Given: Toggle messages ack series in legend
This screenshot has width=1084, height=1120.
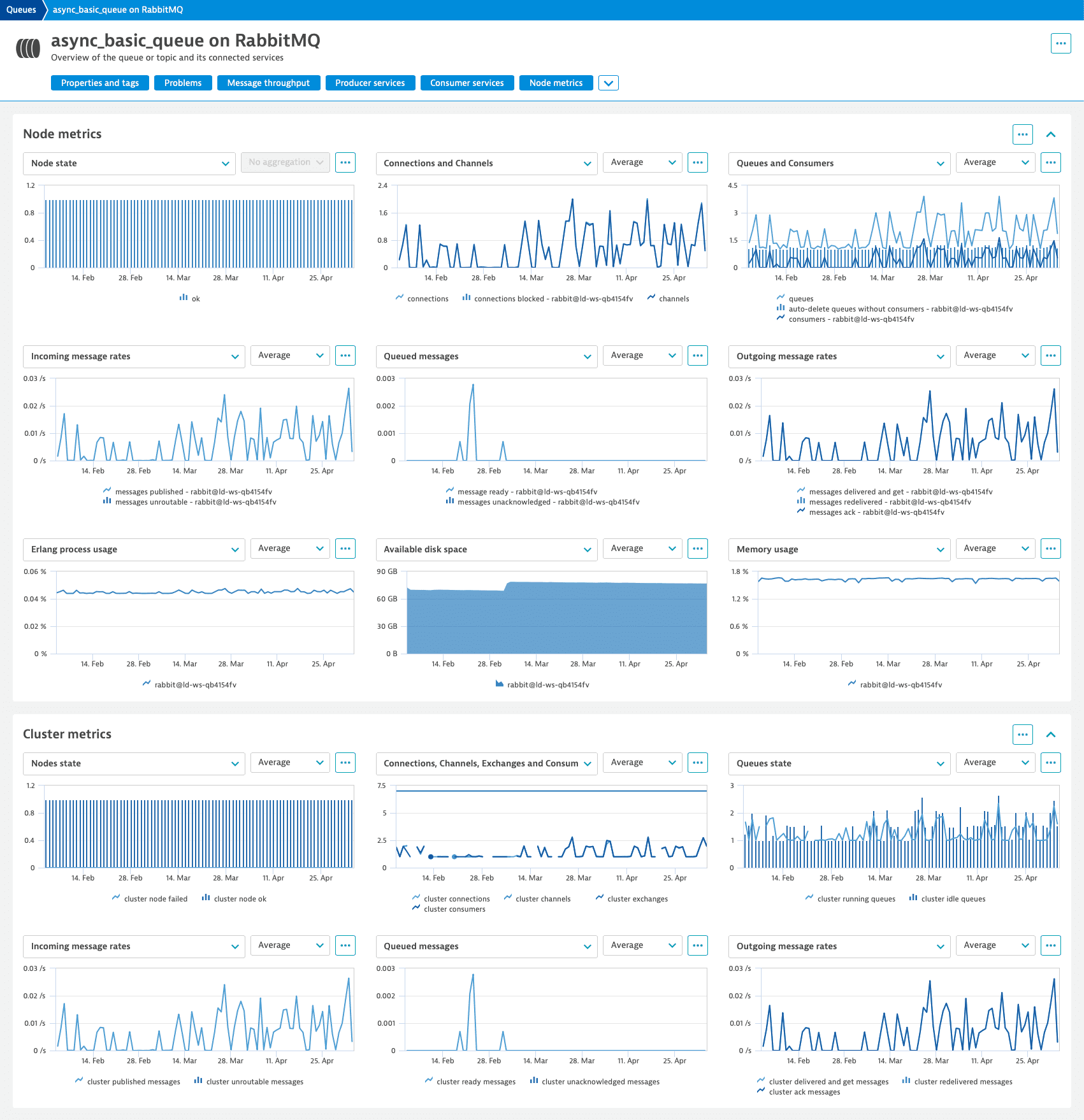Looking at the screenshot, I should coord(871,512).
